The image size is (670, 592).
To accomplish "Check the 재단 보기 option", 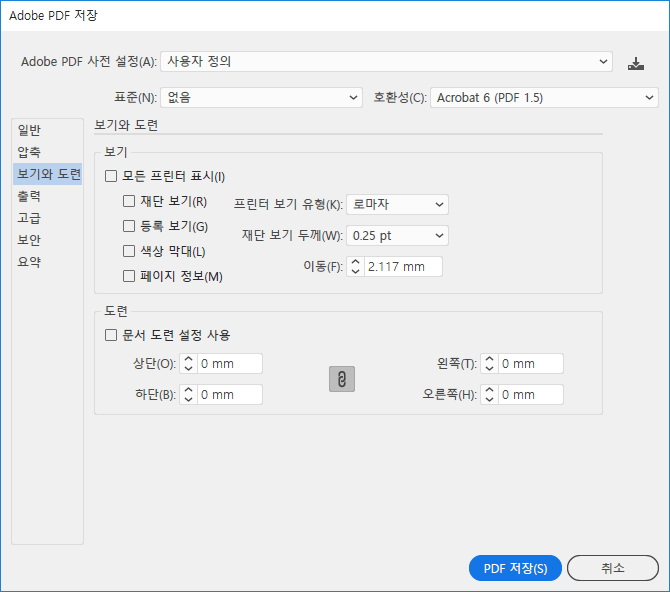I will pos(129,201).
